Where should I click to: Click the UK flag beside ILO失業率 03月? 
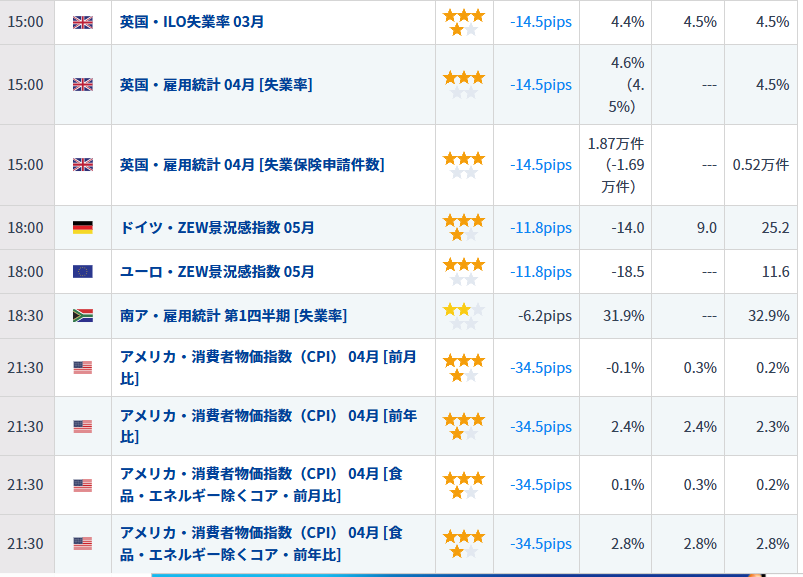[83, 22]
